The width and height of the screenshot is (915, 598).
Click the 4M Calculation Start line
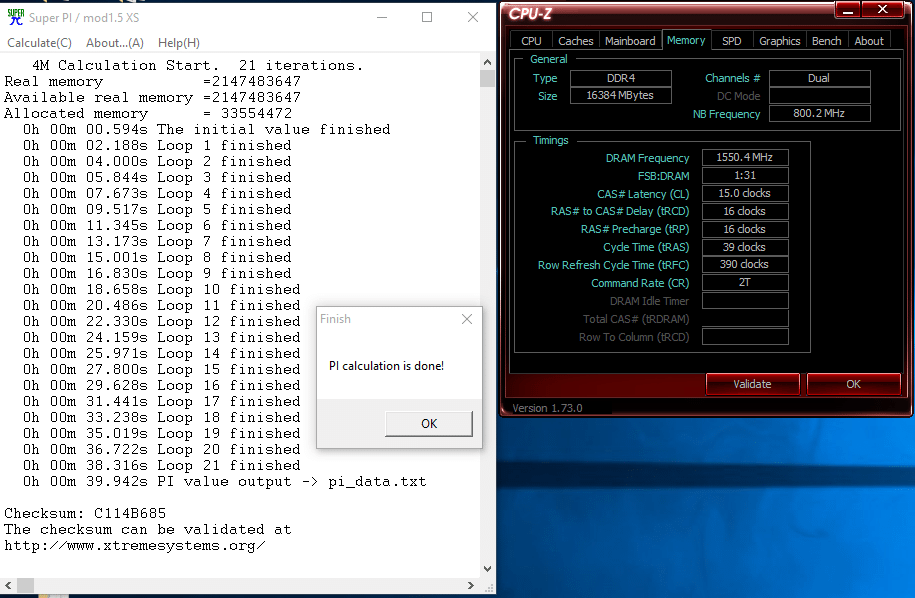click(x=197, y=65)
